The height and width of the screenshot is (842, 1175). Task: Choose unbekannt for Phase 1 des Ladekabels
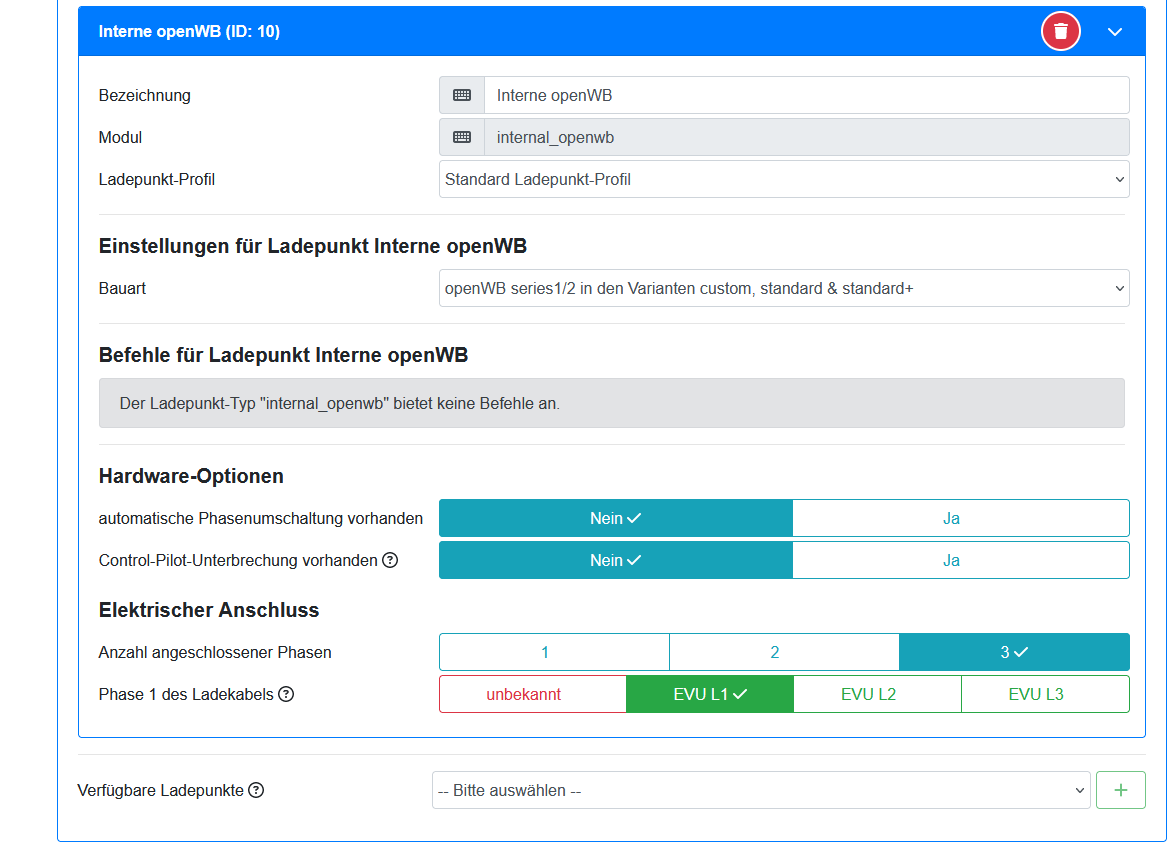coord(533,694)
